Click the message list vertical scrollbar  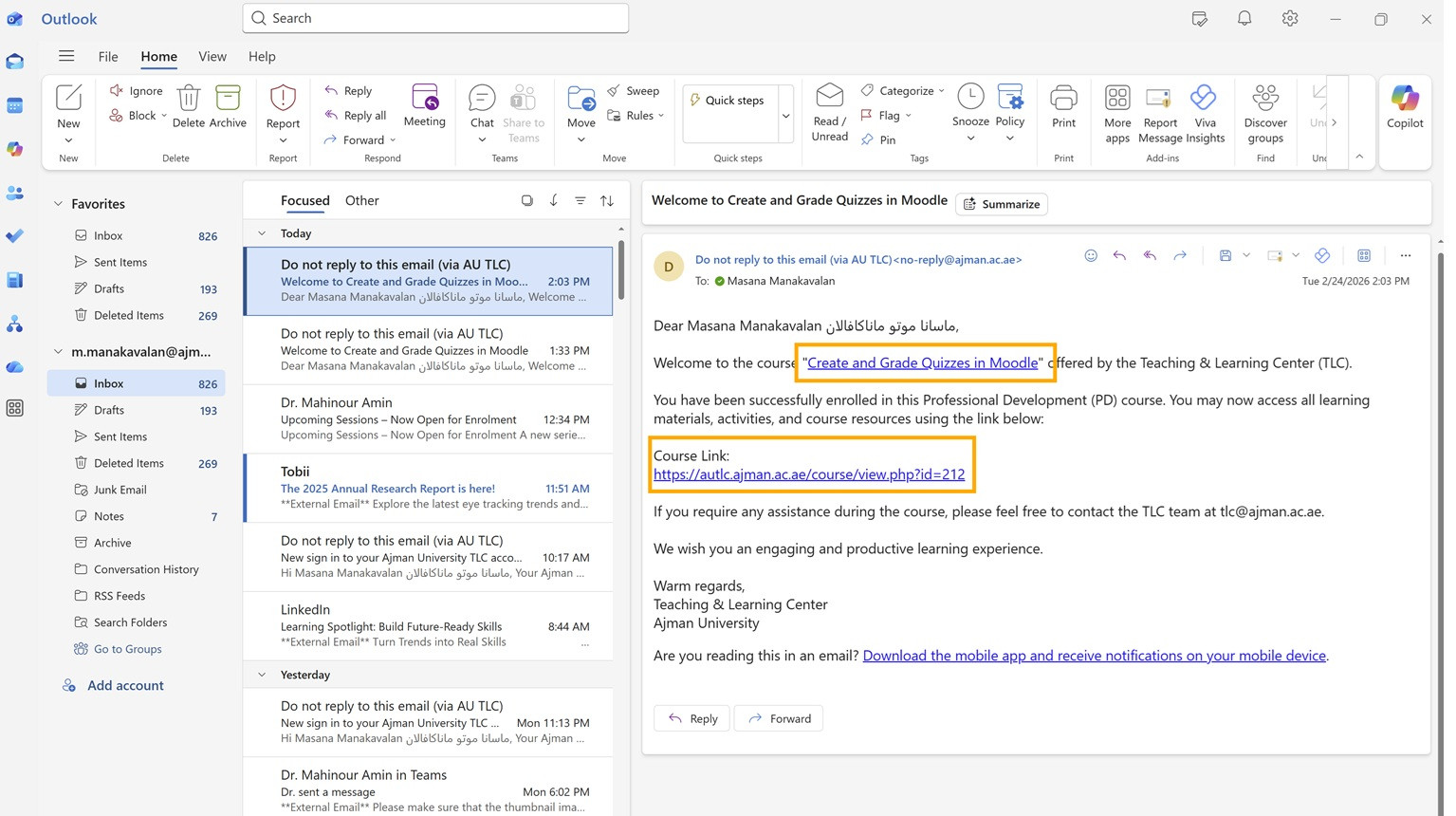(x=621, y=270)
